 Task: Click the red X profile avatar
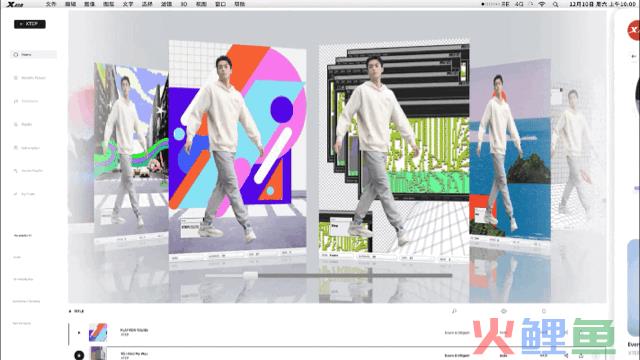tap(634, 29)
